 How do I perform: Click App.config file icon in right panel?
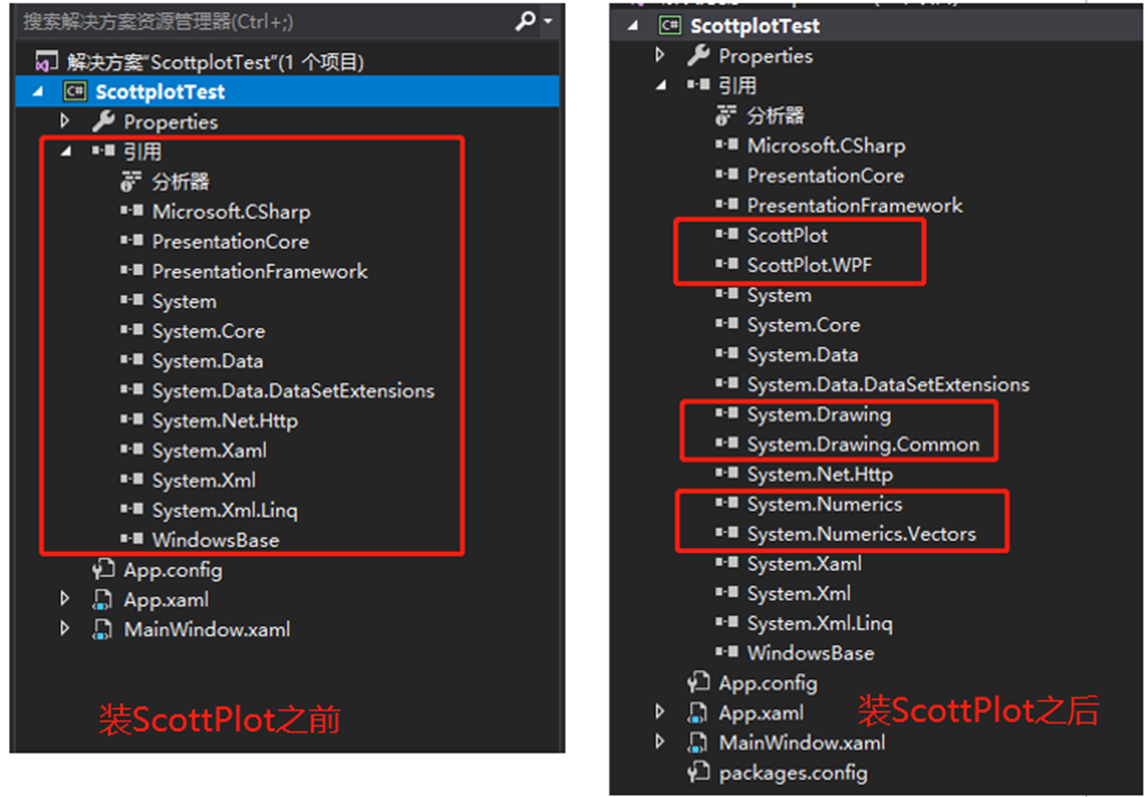point(698,682)
